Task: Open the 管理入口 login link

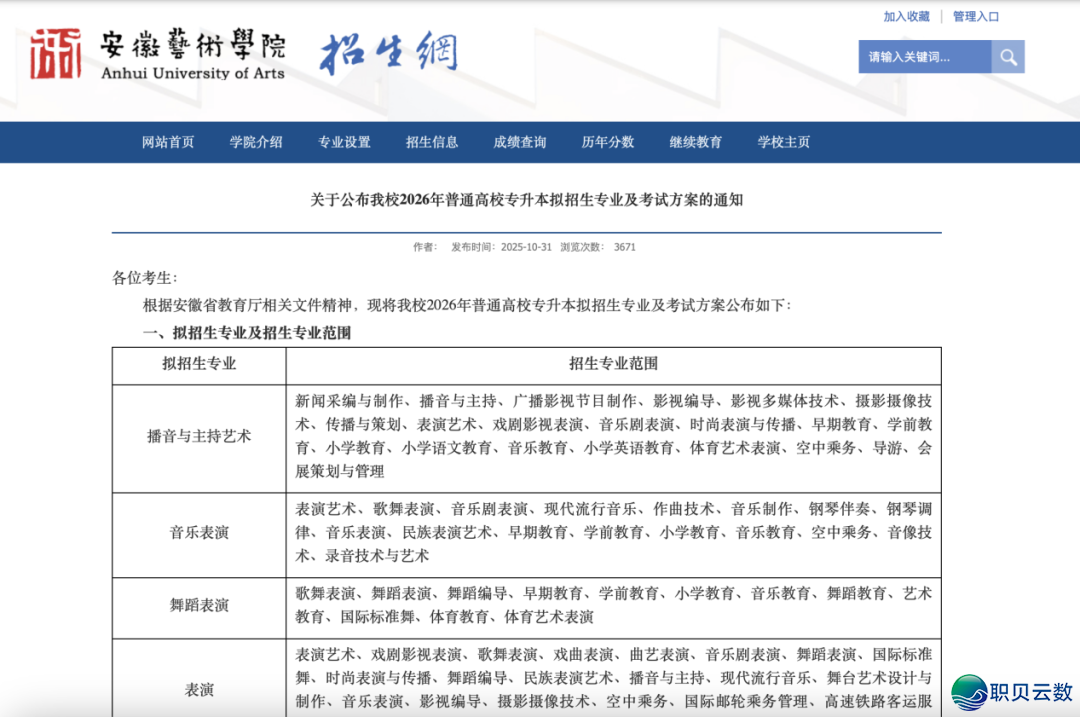Action: (x=974, y=16)
